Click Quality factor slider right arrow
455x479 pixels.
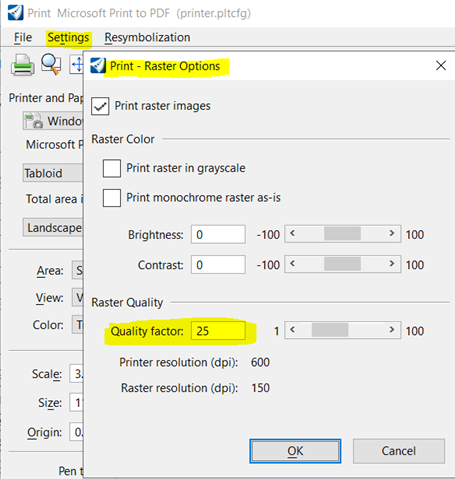pos(392,330)
